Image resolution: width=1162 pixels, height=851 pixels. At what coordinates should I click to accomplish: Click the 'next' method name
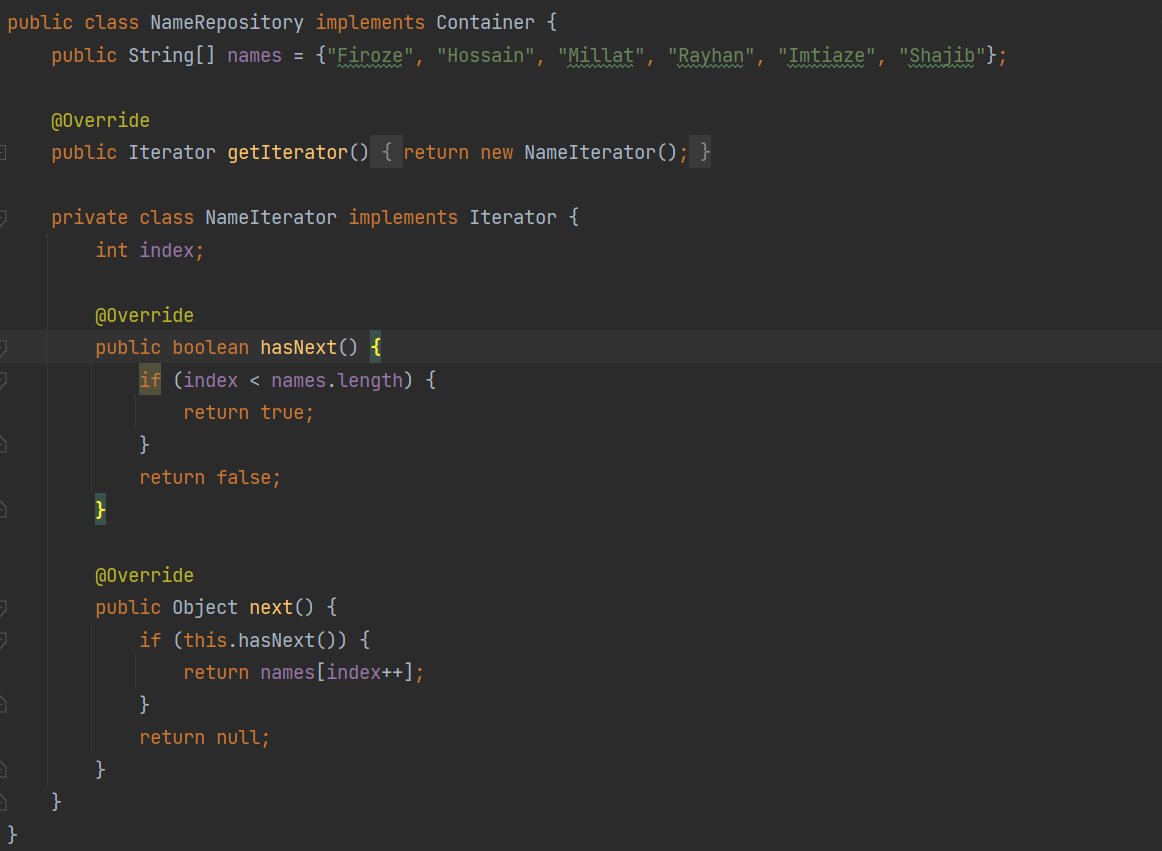tap(271, 608)
